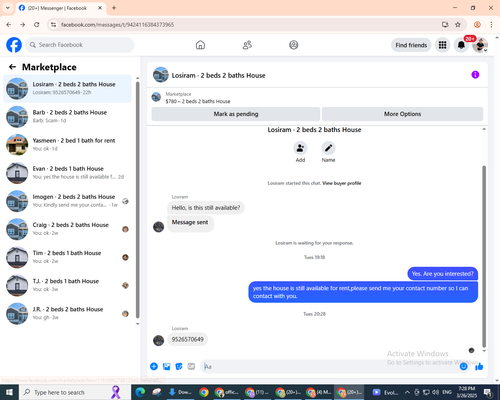Image resolution: width=500 pixels, height=400 pixels.
Task: Click Mark as pending button
Action: tap(236, 114)
